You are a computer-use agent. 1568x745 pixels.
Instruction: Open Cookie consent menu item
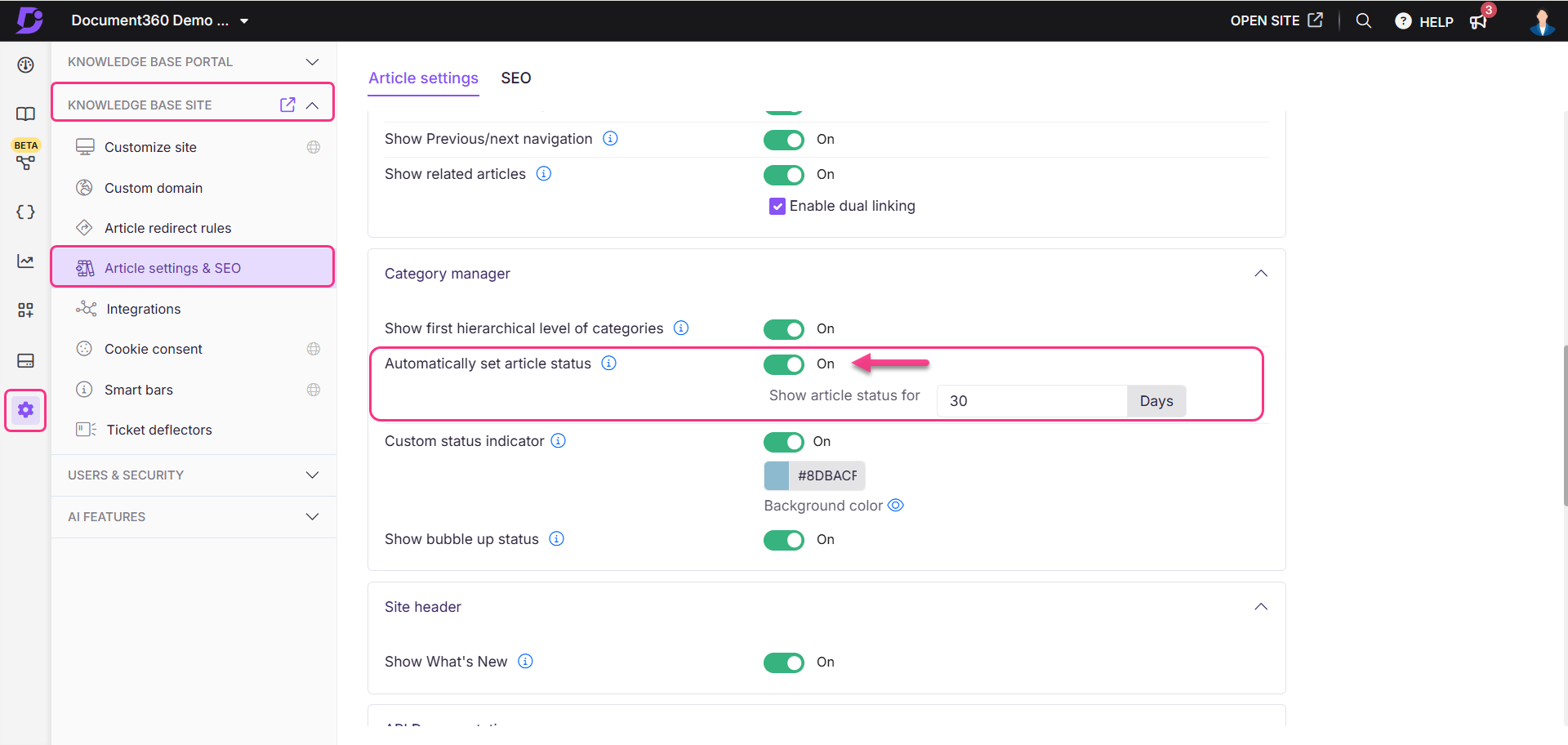coord(154,349)
